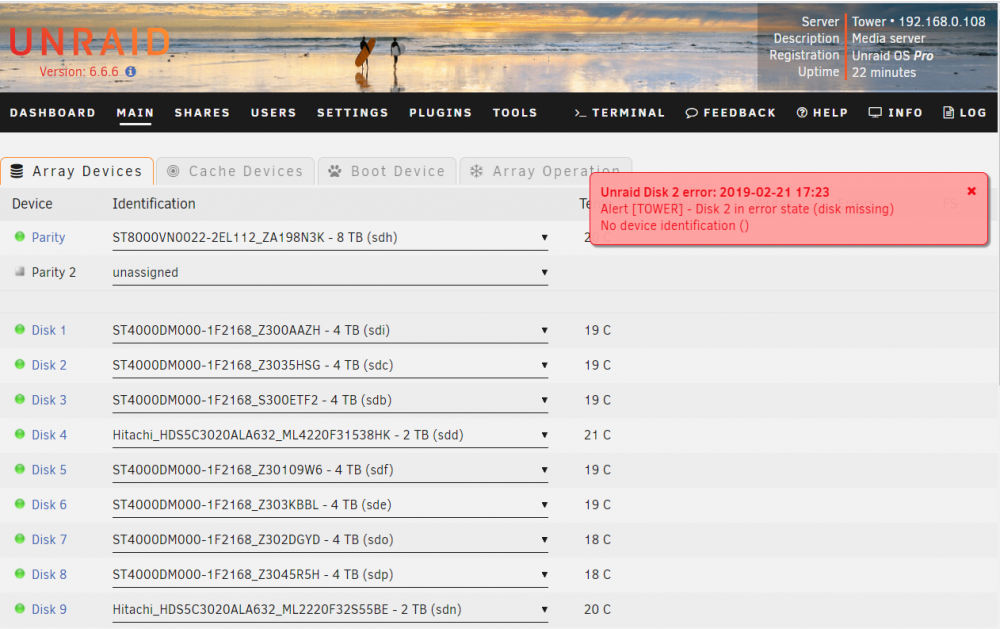
Task: Open the Disk 8 device dropdown
Action: point(330,575)
